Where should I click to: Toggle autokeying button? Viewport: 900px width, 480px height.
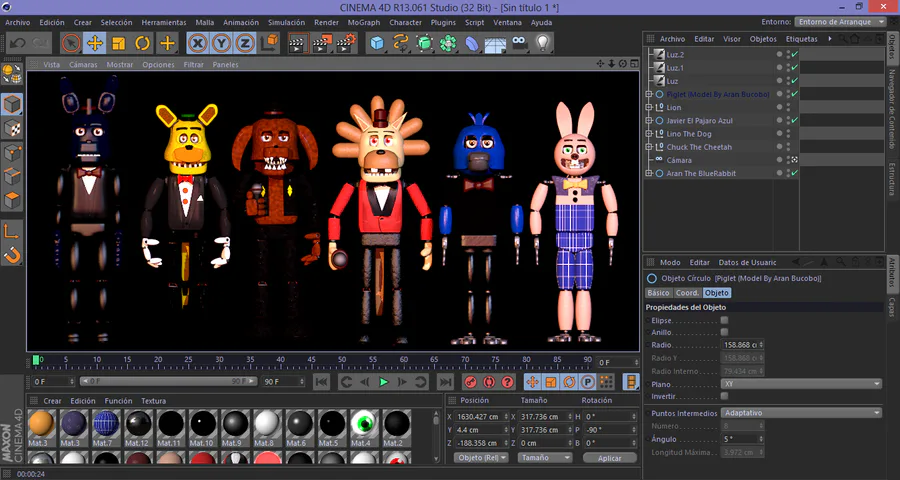pyautogui.click(x=489, y=382)
